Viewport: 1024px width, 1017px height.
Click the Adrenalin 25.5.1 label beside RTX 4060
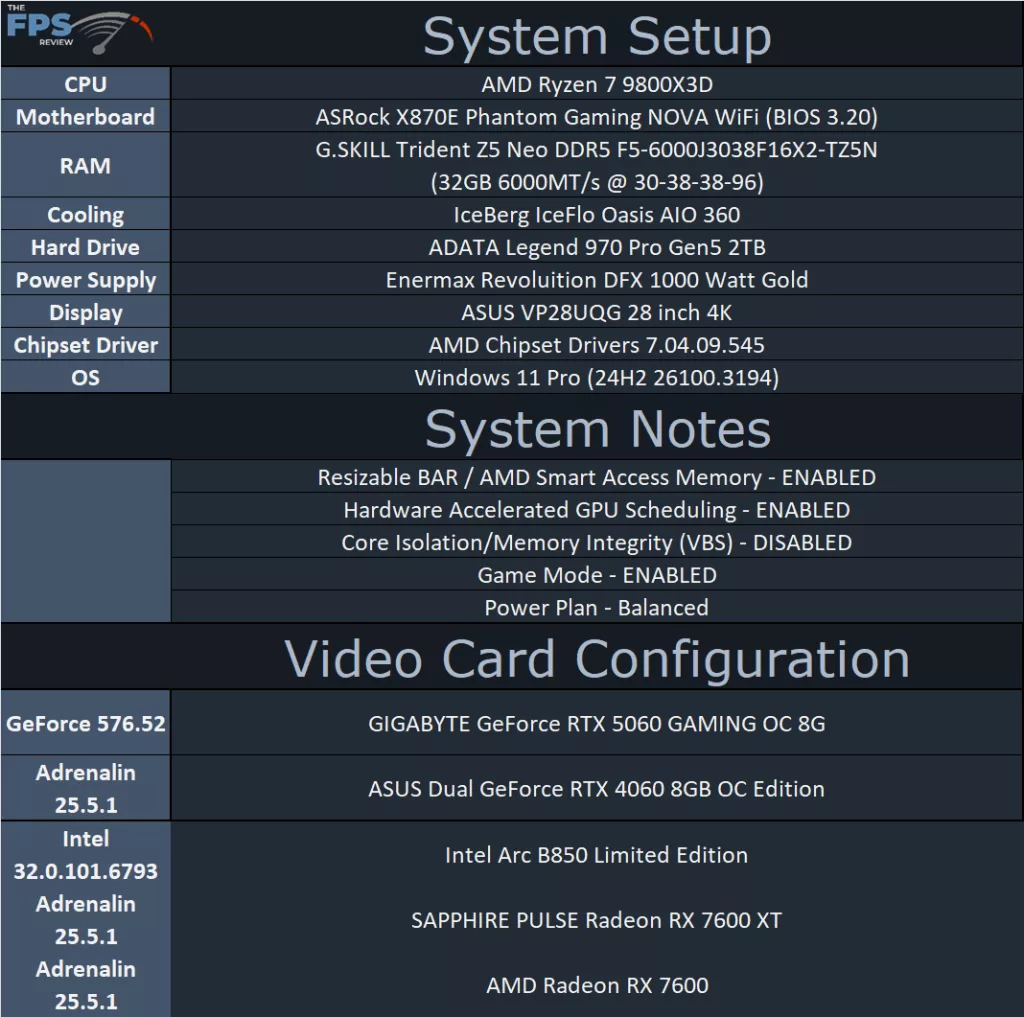[86, 788]
